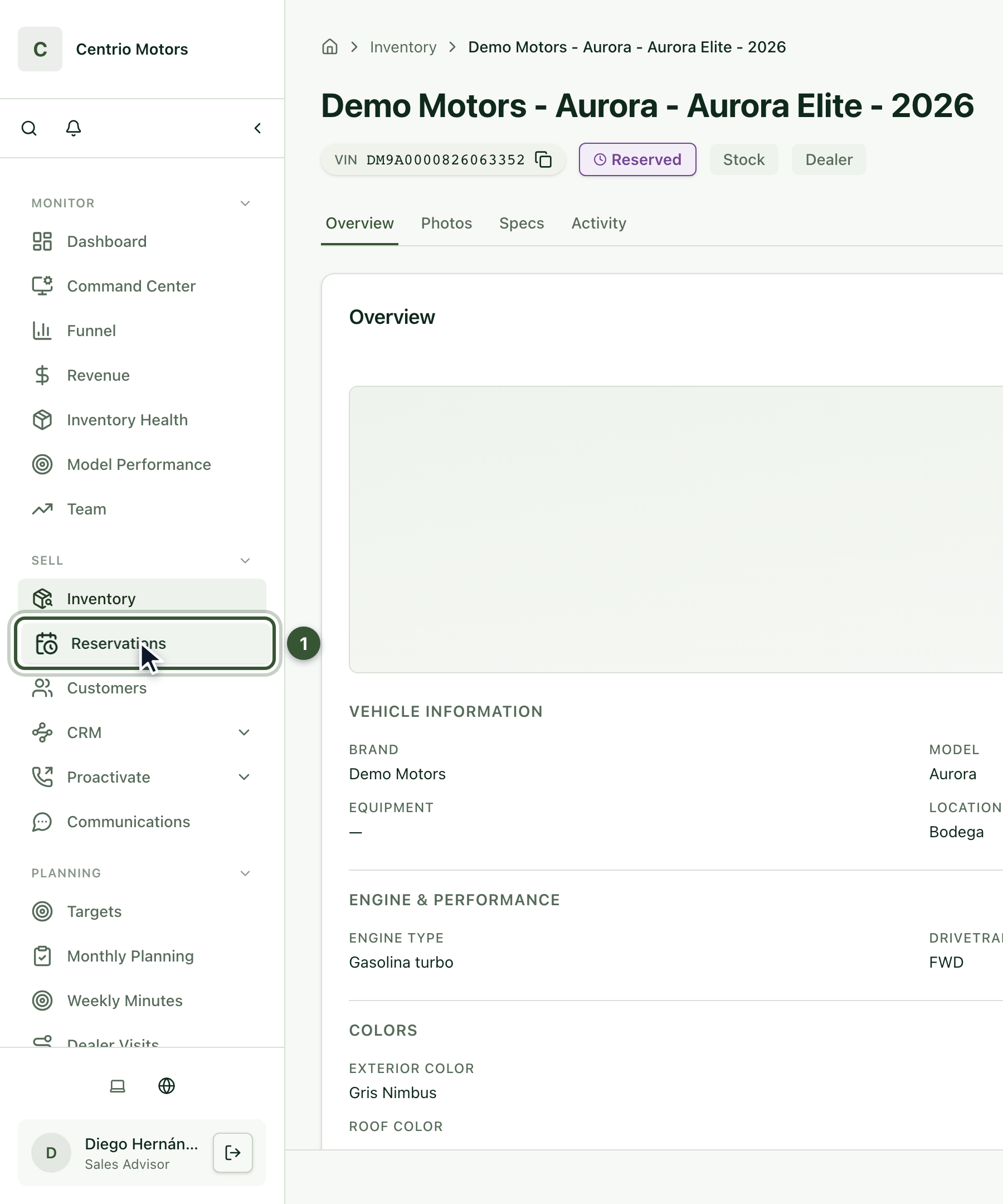The width and height of the screenshot is (1003, 1204).
Task: Go to Inventory breadcrumb link
Action: pyautogui.click(x=403, y=47)
